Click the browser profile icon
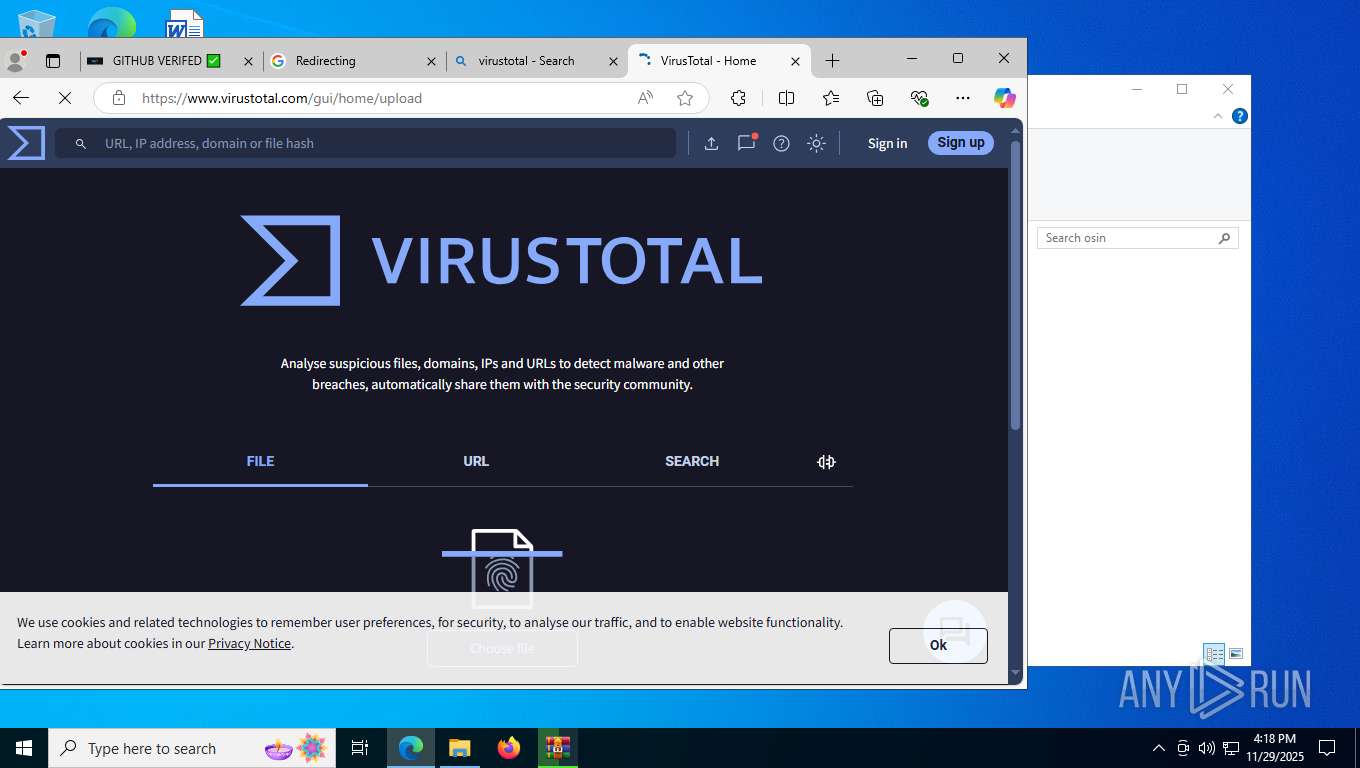The width and height of the screenshot is (1360, 768). [15, 60]
